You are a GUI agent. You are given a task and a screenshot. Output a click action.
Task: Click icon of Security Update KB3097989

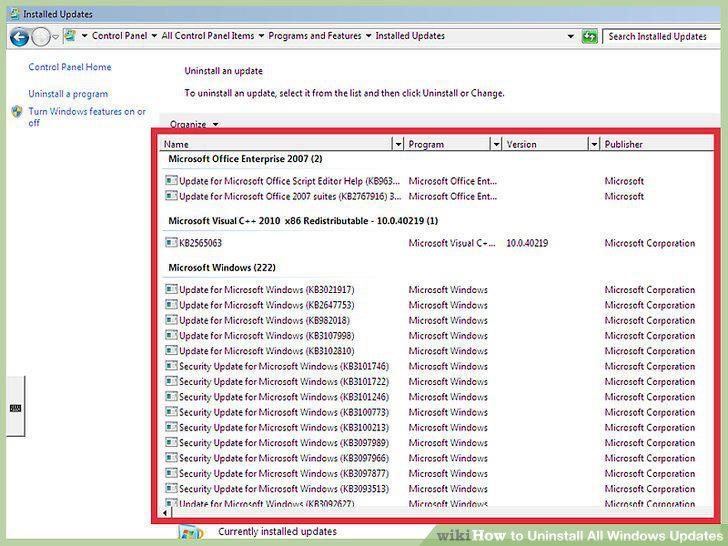pos(171,442)
